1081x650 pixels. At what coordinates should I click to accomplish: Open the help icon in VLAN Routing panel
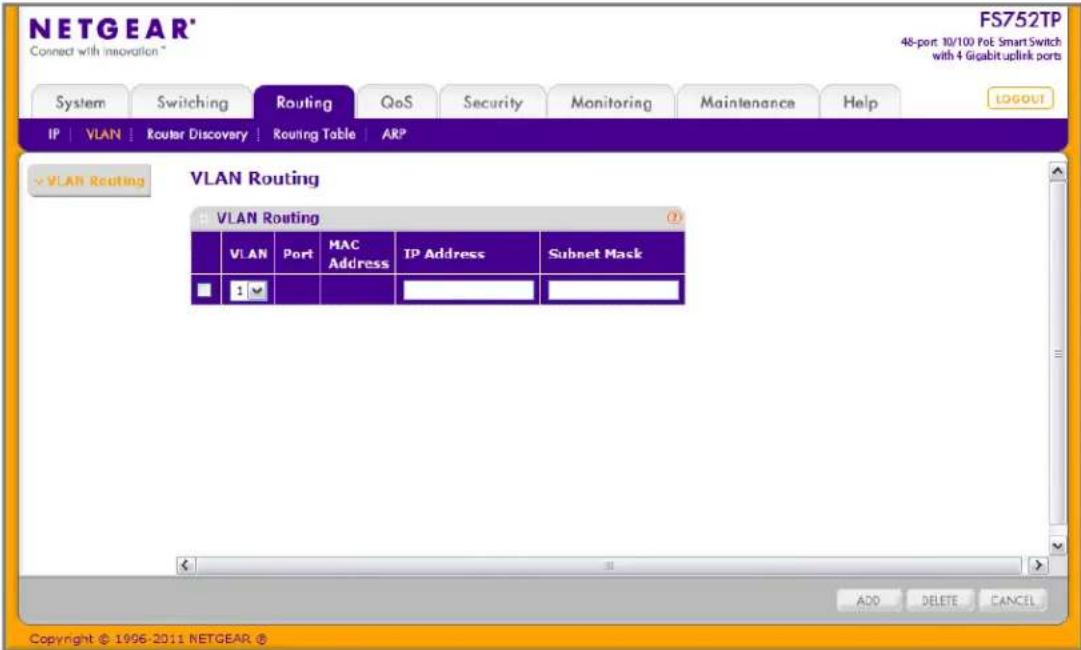(674, 218)
